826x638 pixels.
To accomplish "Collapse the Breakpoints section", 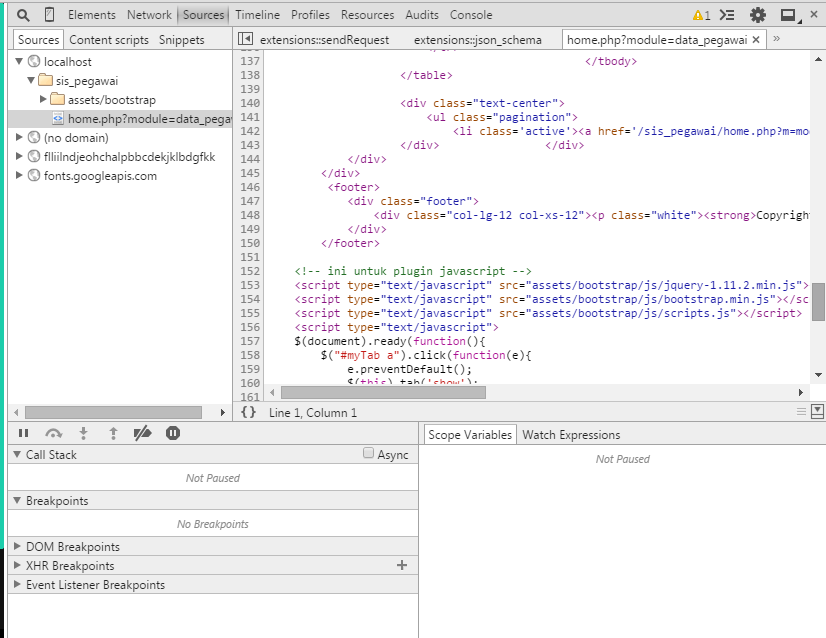I will (17, 500).
